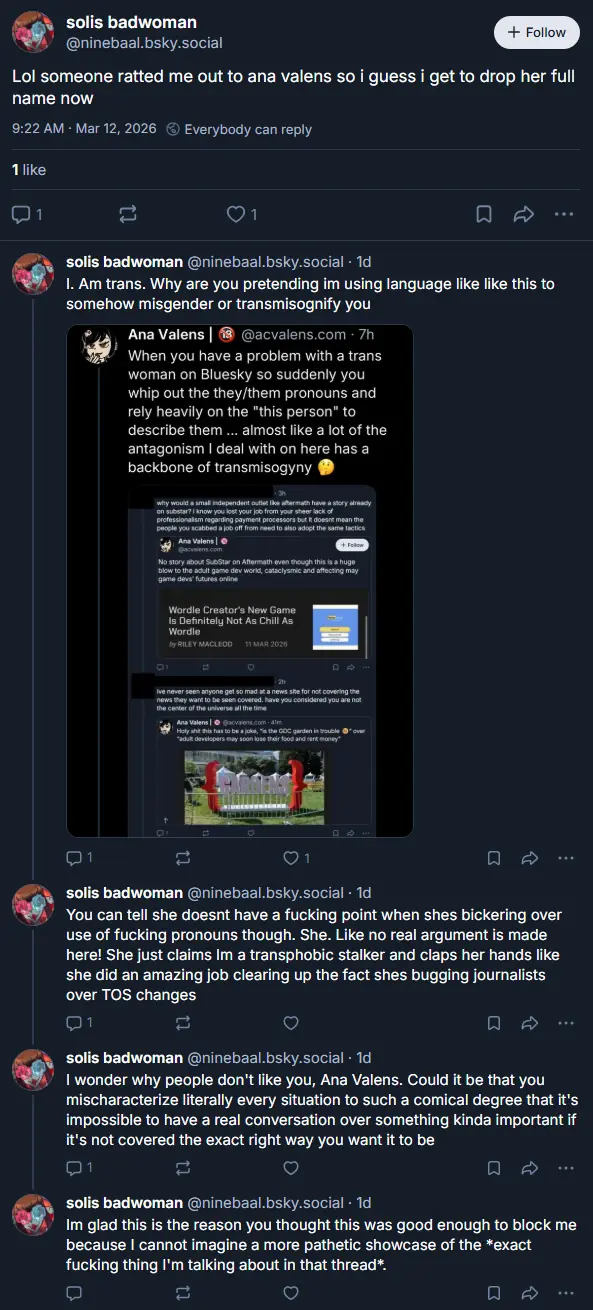Open more options on "I. Am trans" reply
Screen dimensions: 593x1310
tap(566, 858)
